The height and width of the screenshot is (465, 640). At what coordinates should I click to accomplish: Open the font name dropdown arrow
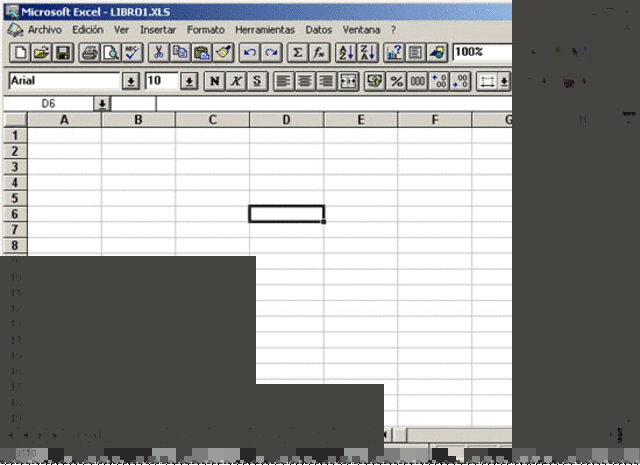pos(131,81)
